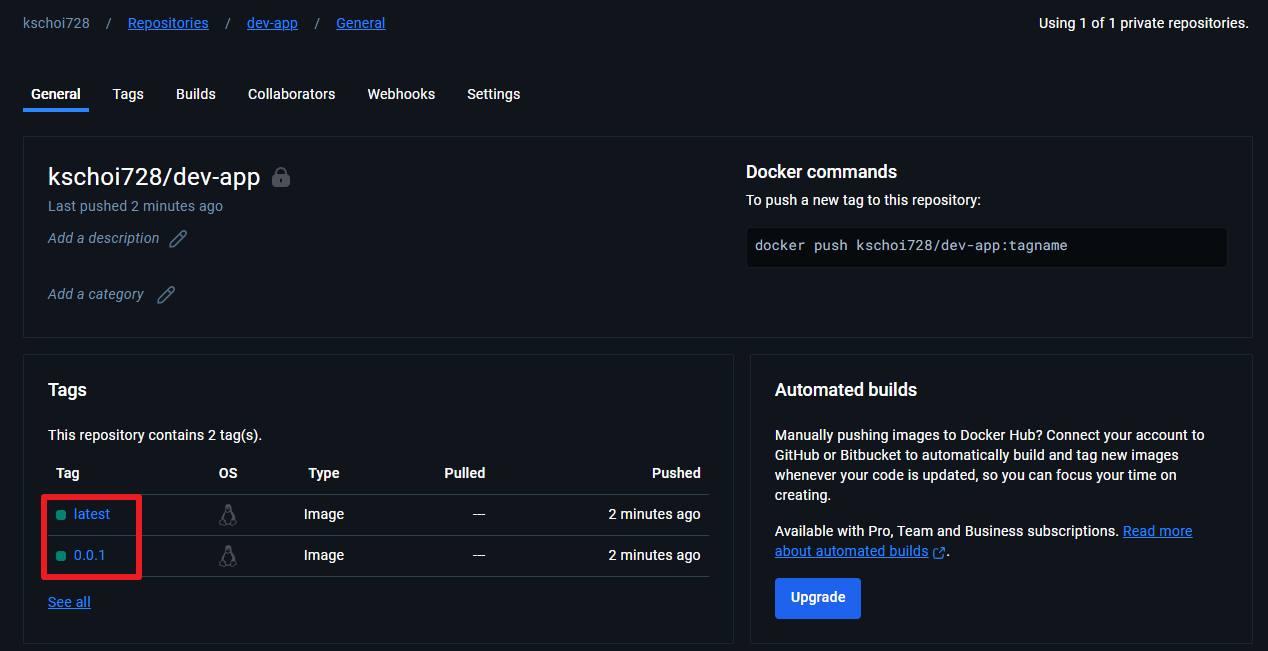Click the Add a description text
1268x651 pixels.
click(104, 238)
